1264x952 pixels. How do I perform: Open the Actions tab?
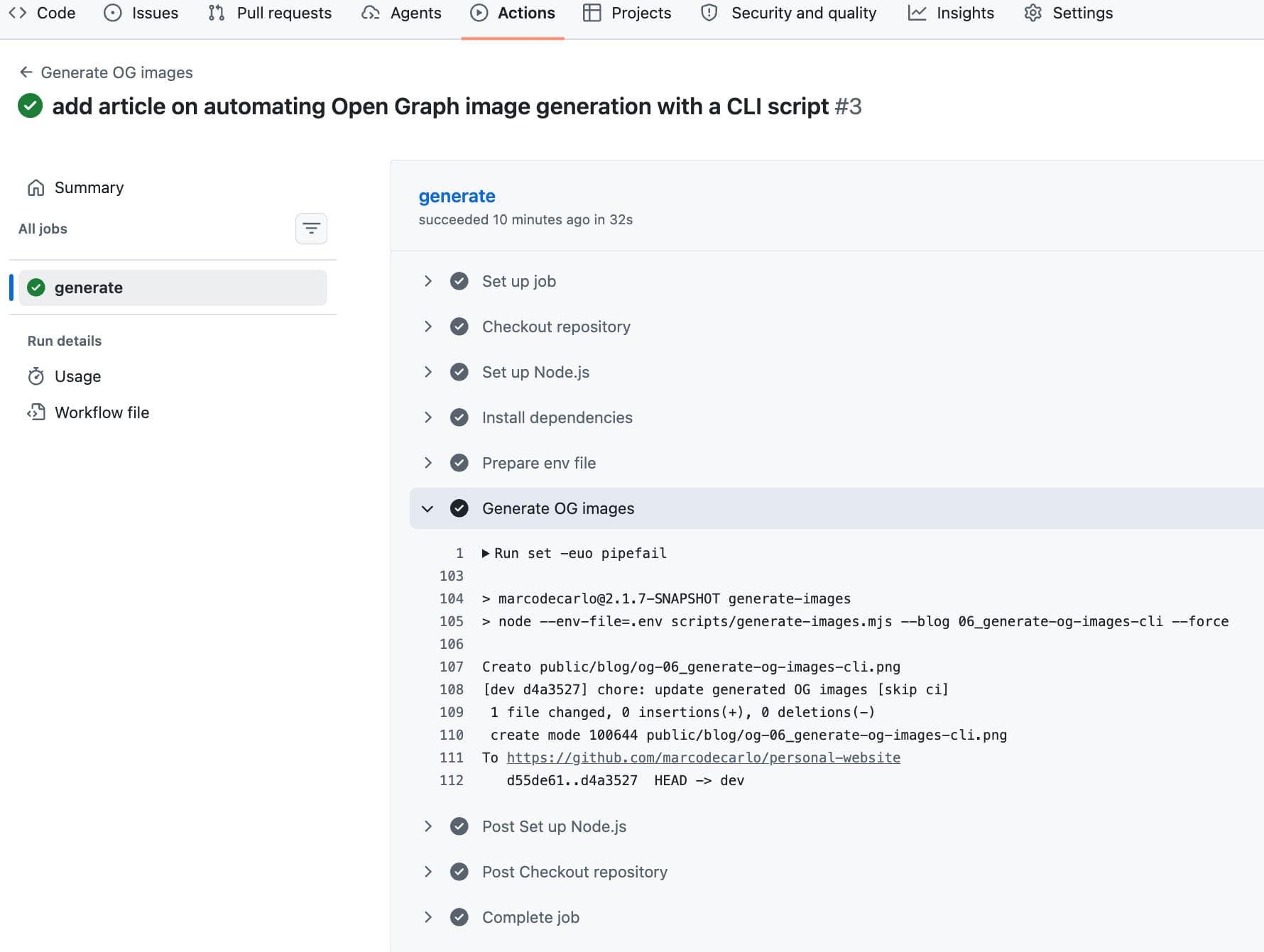(513, 13)
